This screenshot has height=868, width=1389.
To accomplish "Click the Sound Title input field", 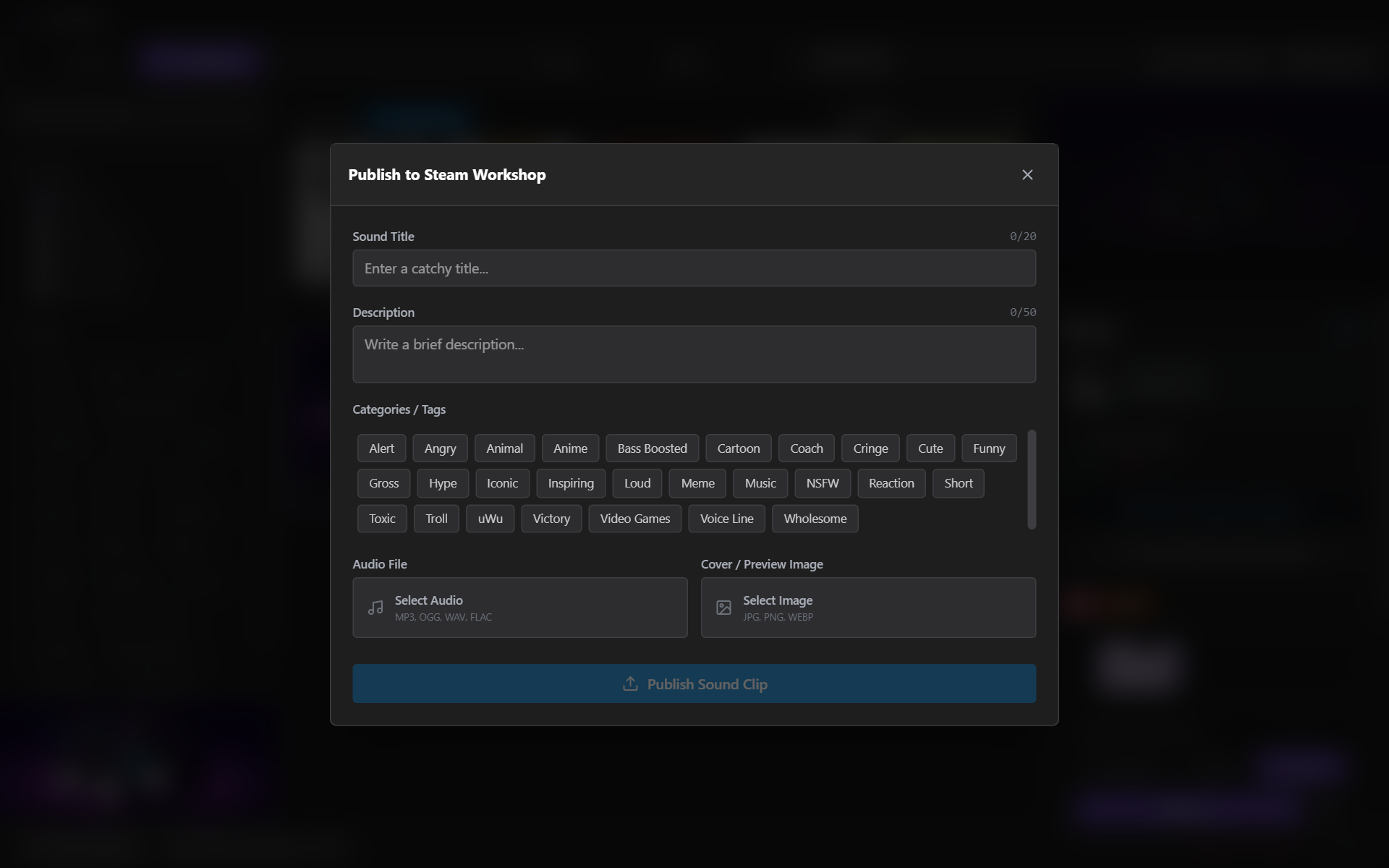I will 694,268.
